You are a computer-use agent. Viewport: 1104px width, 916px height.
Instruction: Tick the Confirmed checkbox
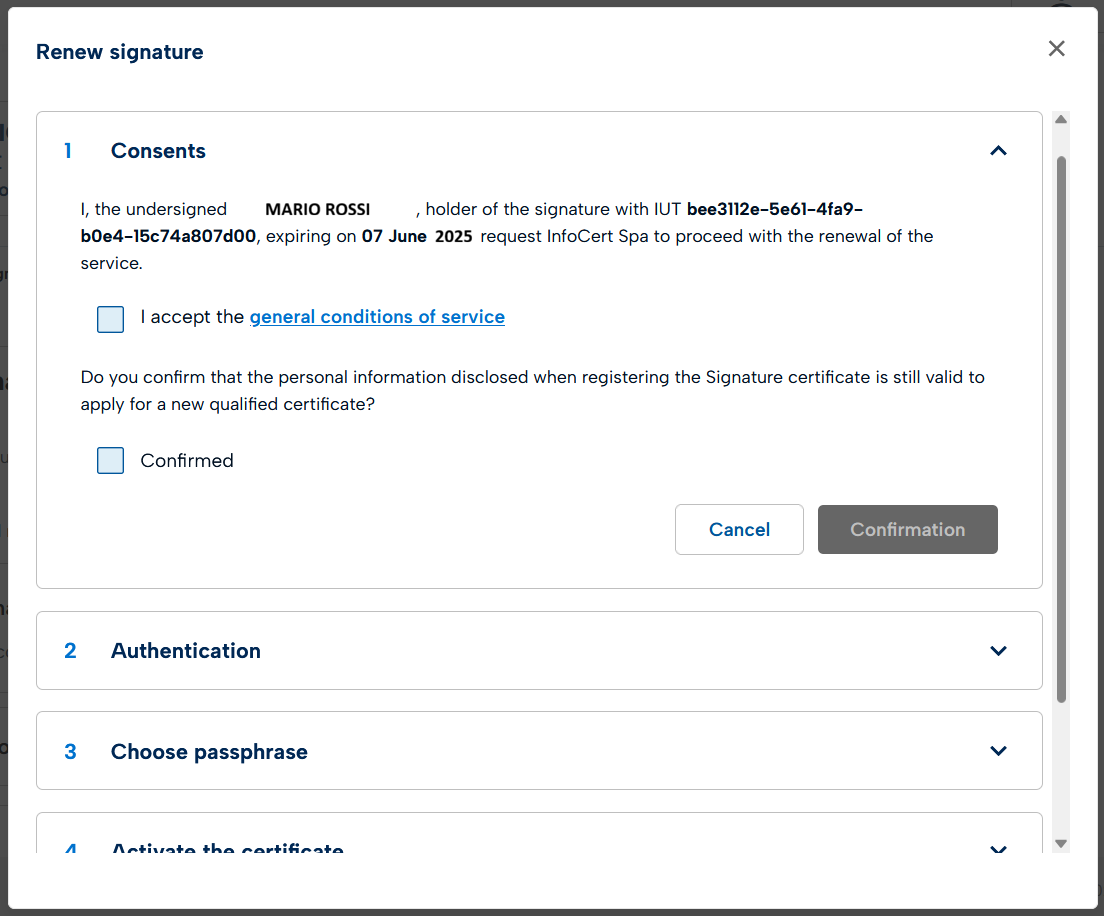coord(111,461)
